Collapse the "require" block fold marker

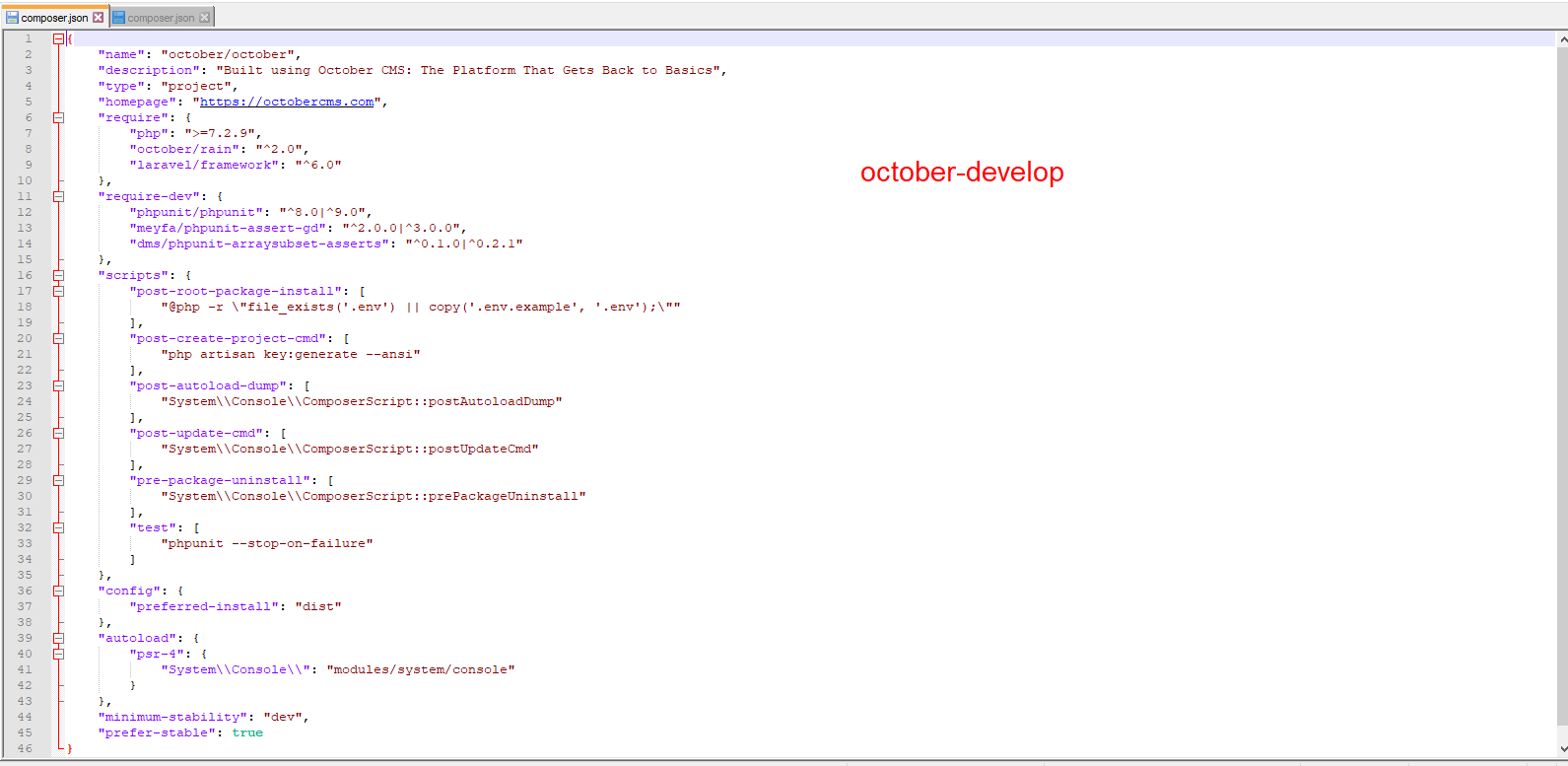coord(58,117)
